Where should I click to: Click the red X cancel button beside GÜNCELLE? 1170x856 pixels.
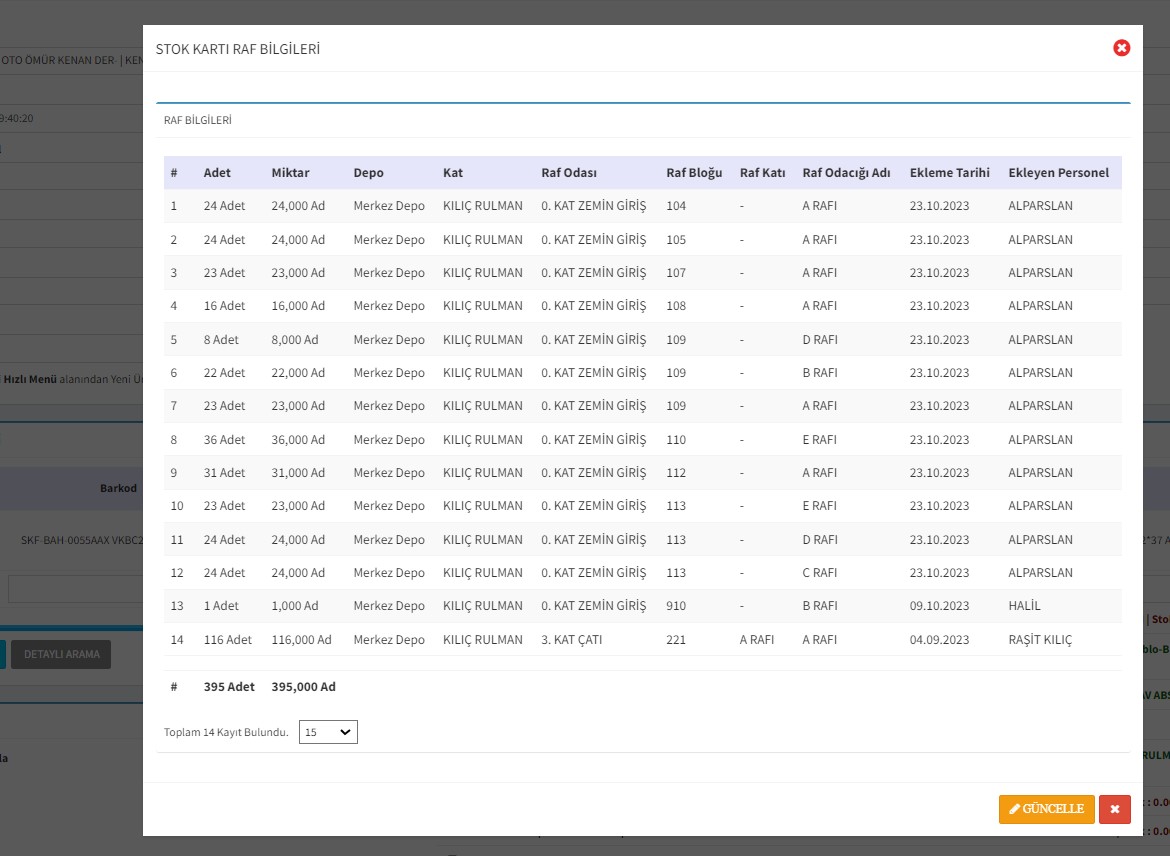click(1114, 809)
